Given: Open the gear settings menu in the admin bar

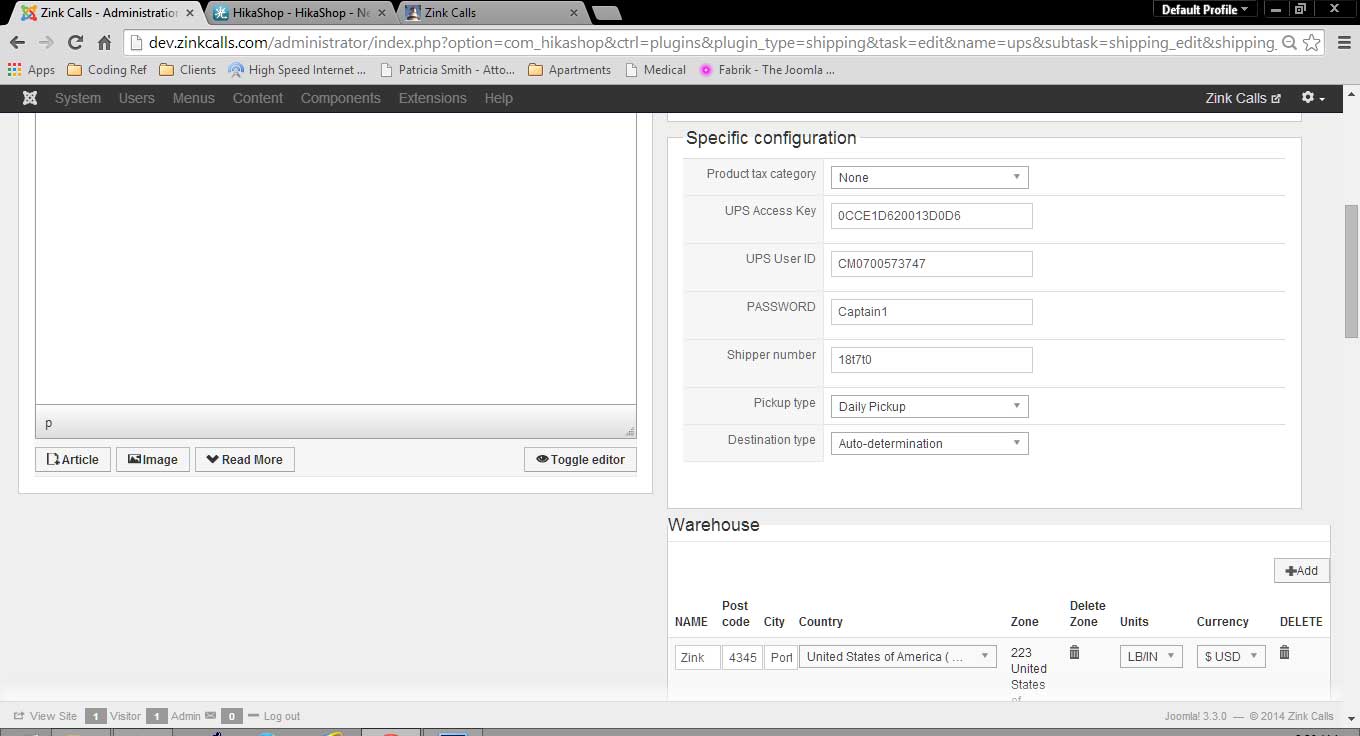Looking at the screenshot, I should [1312, 98].
